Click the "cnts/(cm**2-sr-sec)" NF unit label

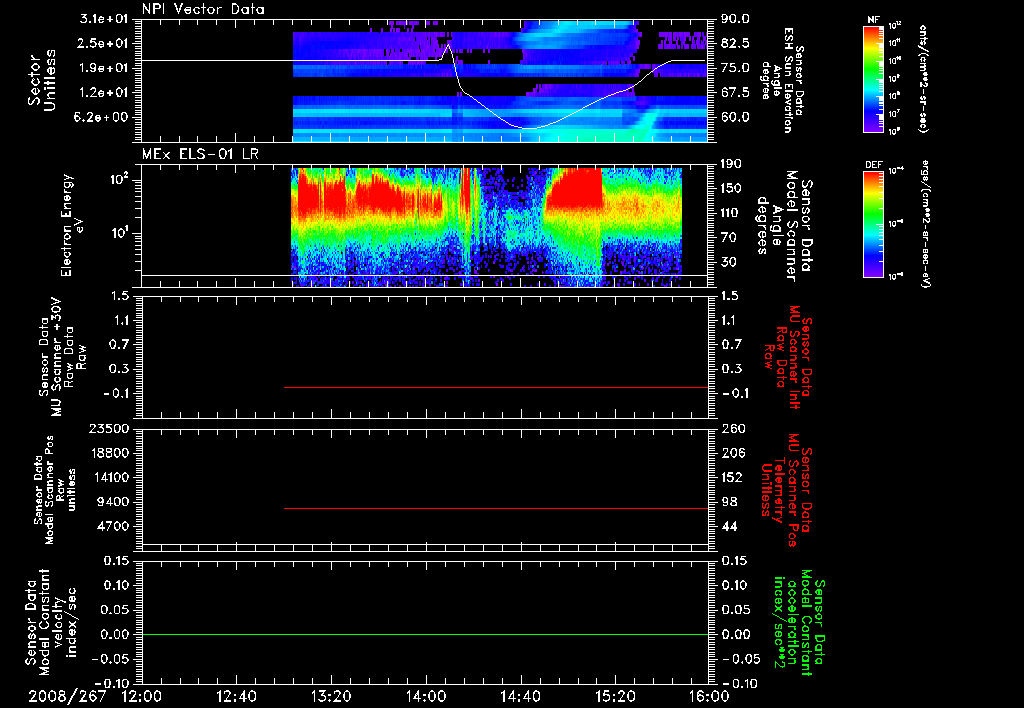click(923, 78)
